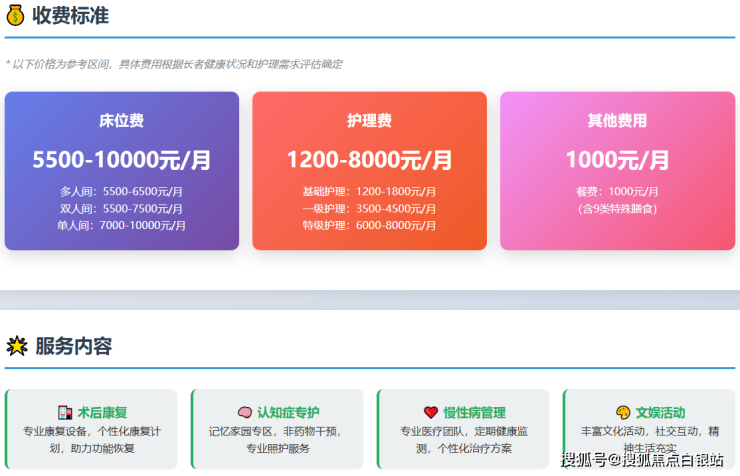Click the 术后康复 rehabilitation device icon
This screenshot has height=476, width=740.
click(65, 412)
